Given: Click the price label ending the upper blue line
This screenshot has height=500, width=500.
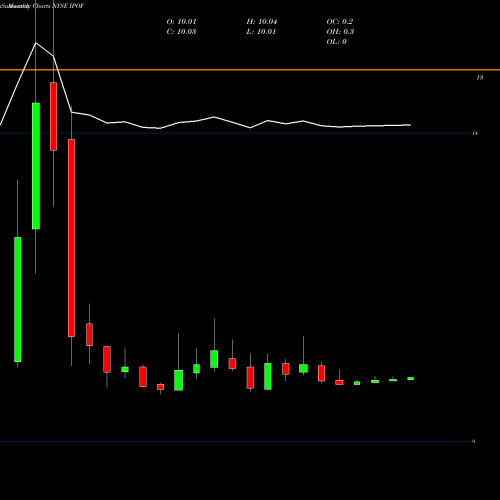Looking at the screenshot, I should [x=475, y=133].
